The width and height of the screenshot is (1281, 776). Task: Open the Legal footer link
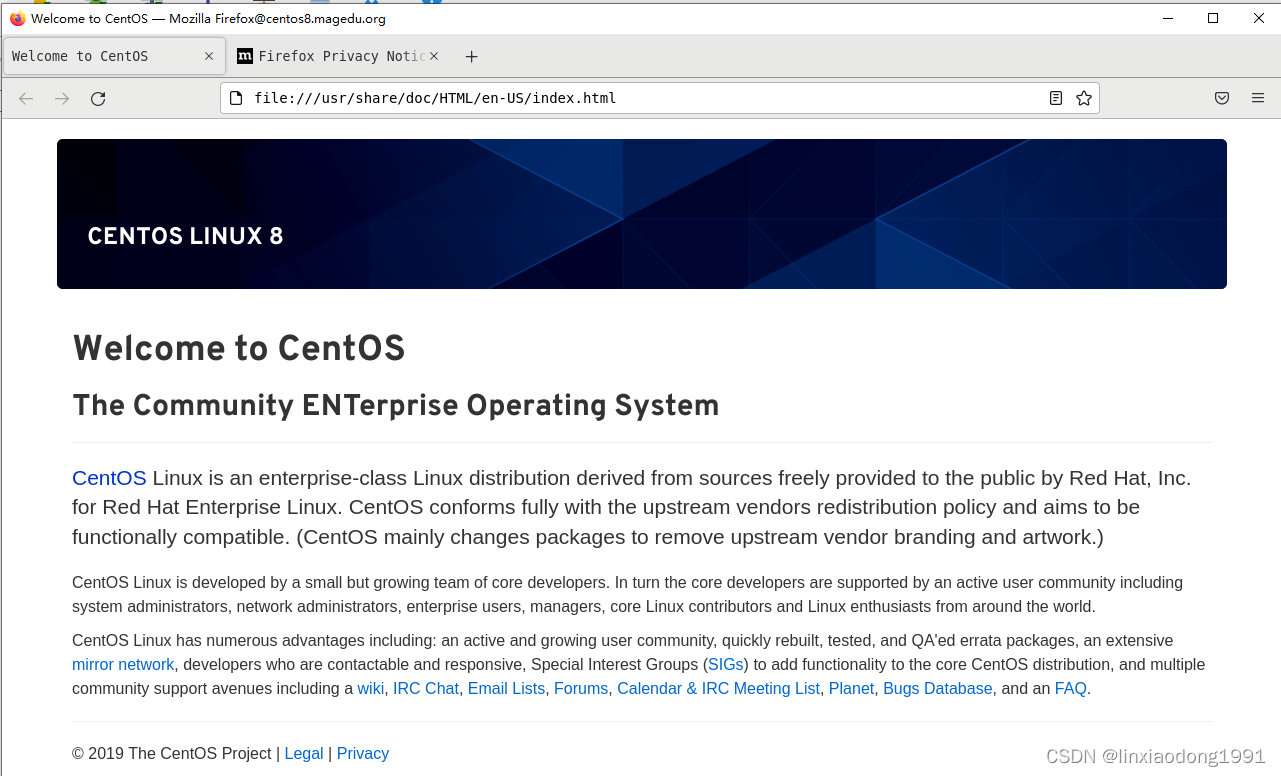pyautogui.click(x=304, y=753)
